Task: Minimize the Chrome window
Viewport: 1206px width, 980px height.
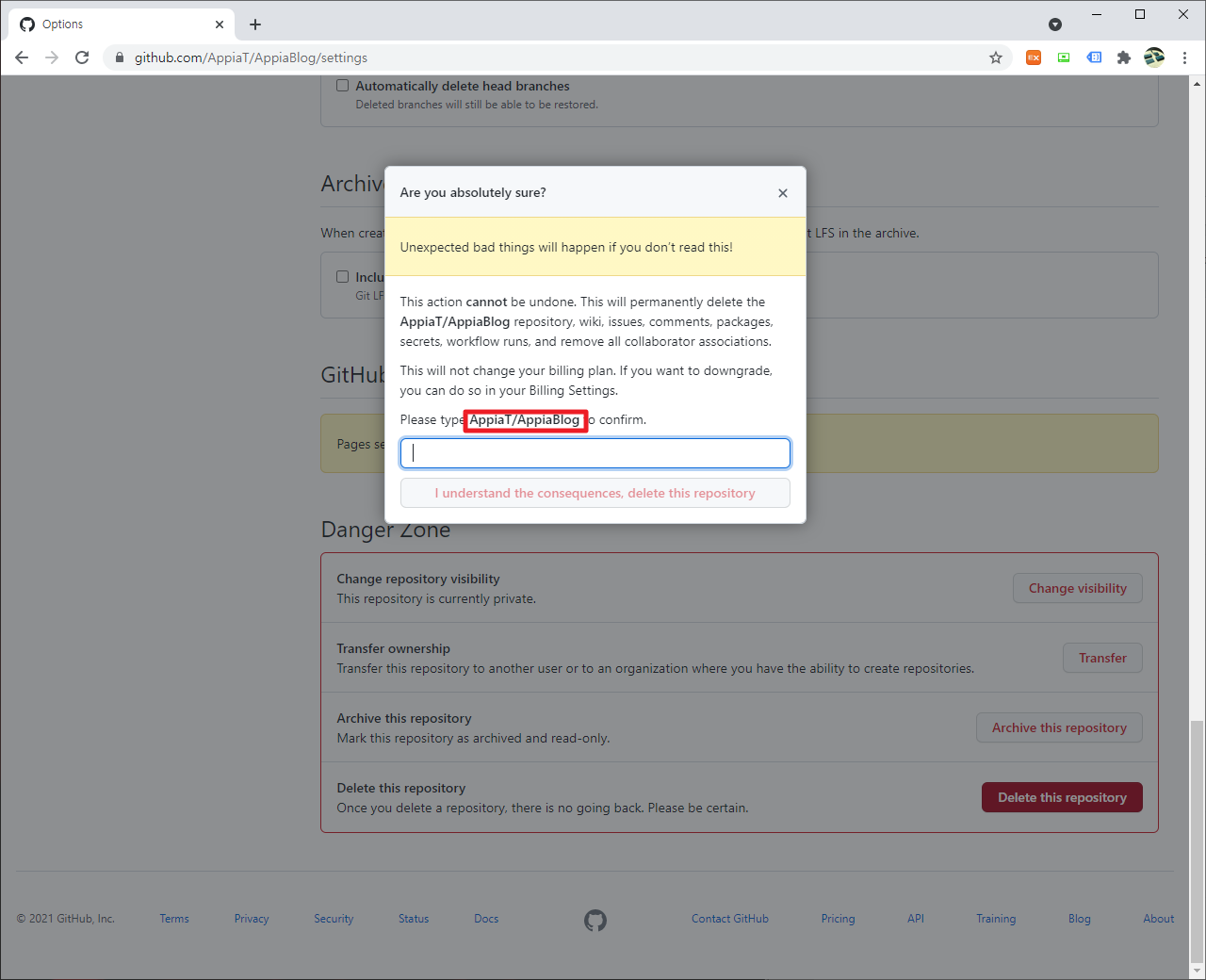Action: tap(1097, 14)
